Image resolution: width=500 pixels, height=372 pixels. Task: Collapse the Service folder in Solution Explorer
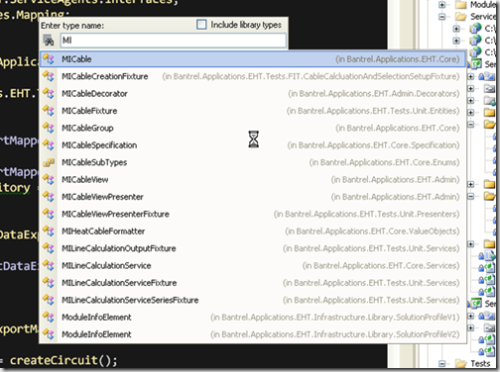(x=442, y=16)
